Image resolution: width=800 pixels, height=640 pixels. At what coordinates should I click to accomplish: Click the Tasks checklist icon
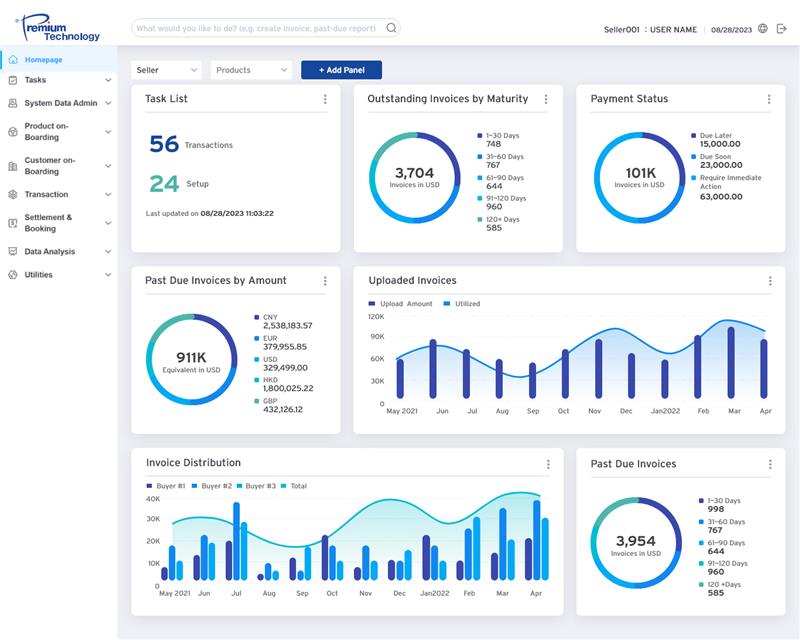pos(13,80)
